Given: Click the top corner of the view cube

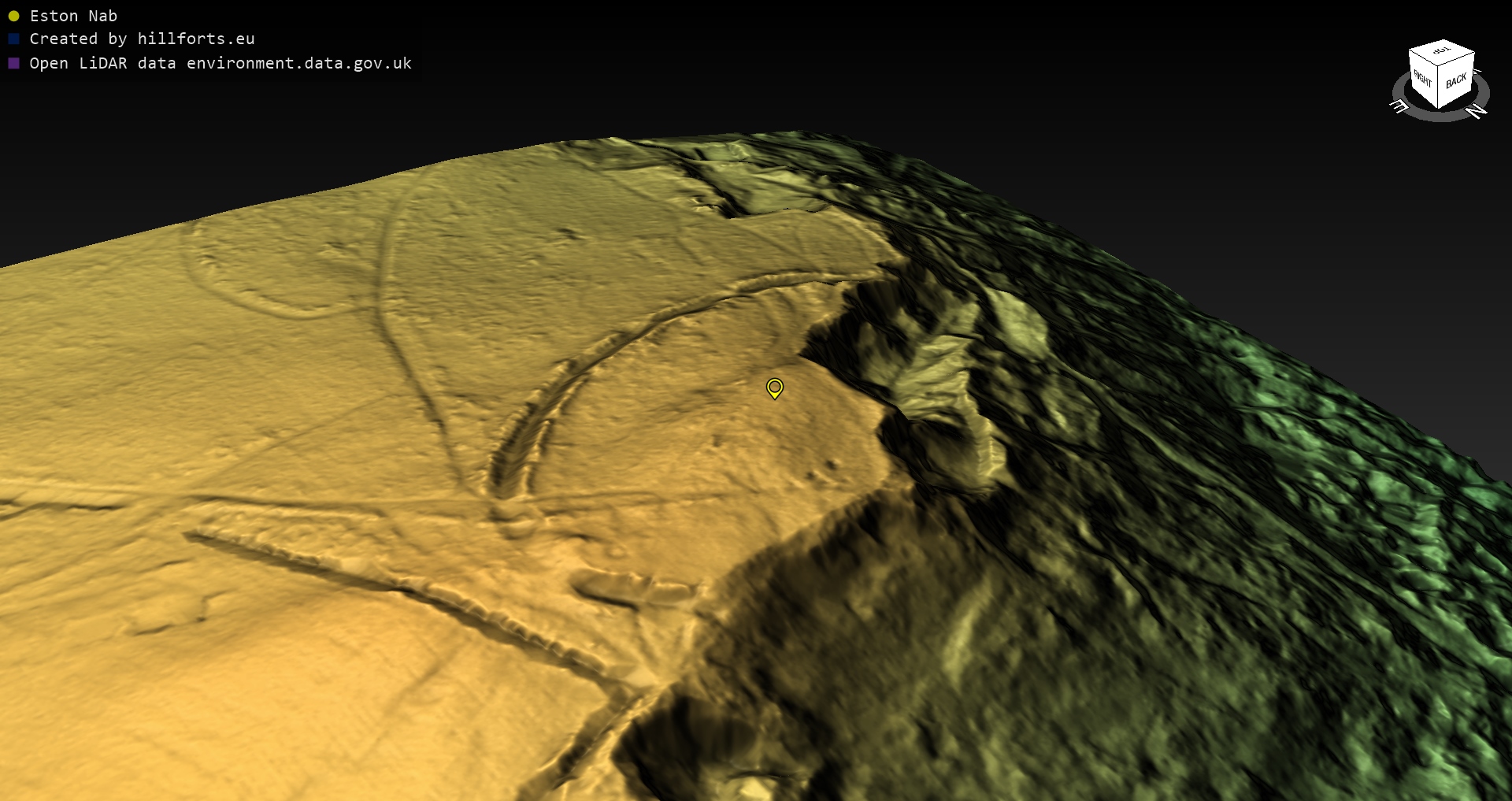Looking at the screenshot, I should coord(1443,41).
